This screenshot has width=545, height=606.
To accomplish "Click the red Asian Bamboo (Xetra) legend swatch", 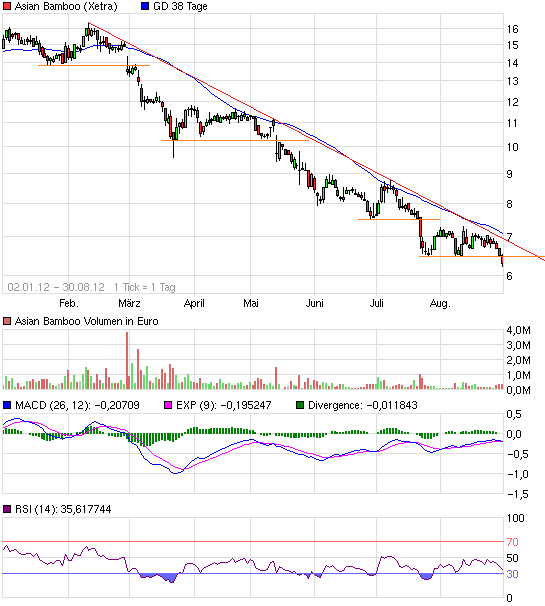I will (7, 6).
